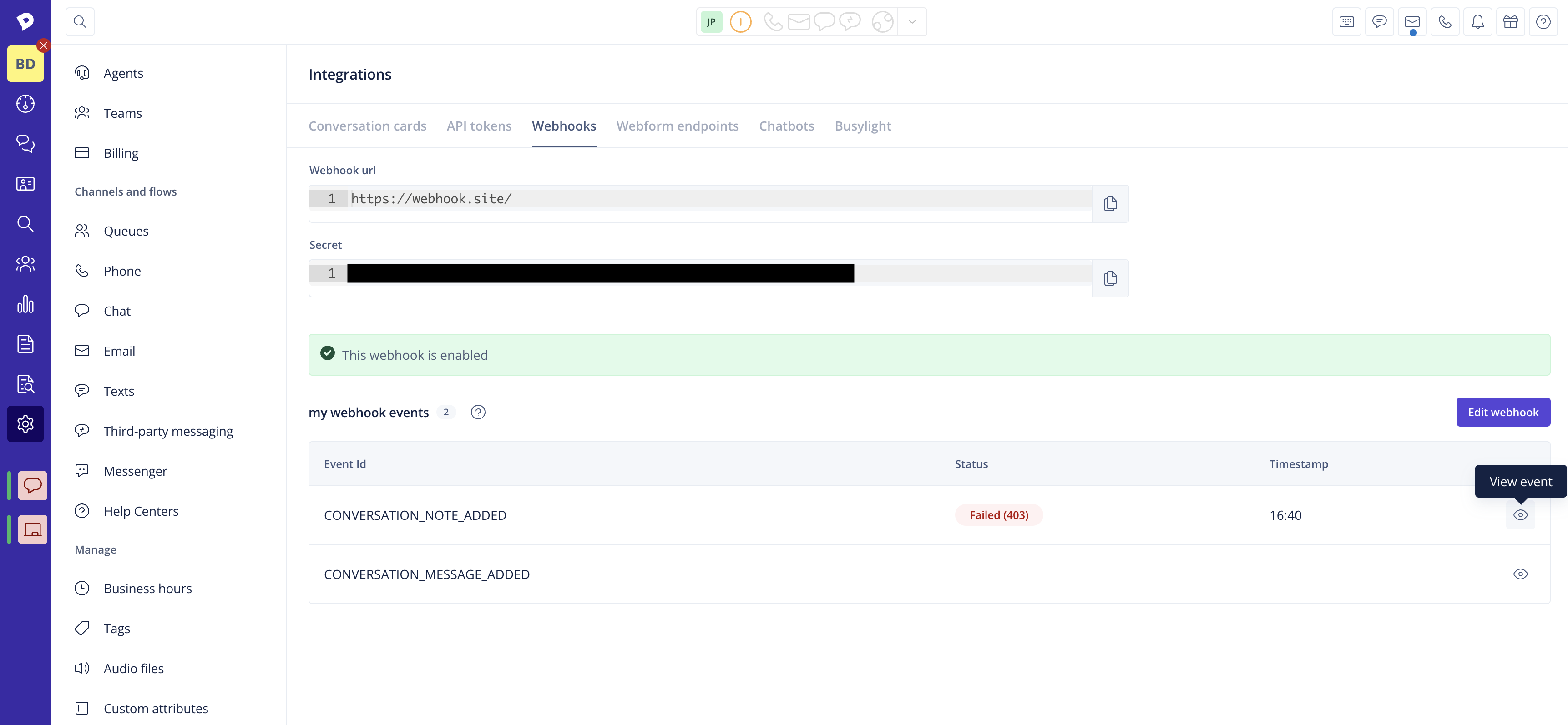Click the Edit webhook button
The height and width of the screenshot is (725, 1568).
coord(1502,413)
